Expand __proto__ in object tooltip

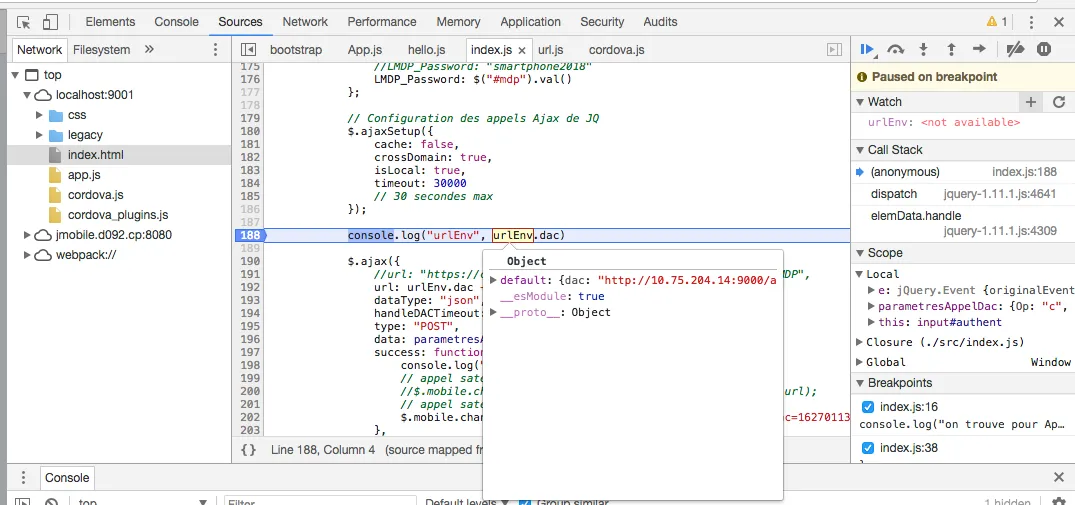pyautogui.click(x=494, y=312)
